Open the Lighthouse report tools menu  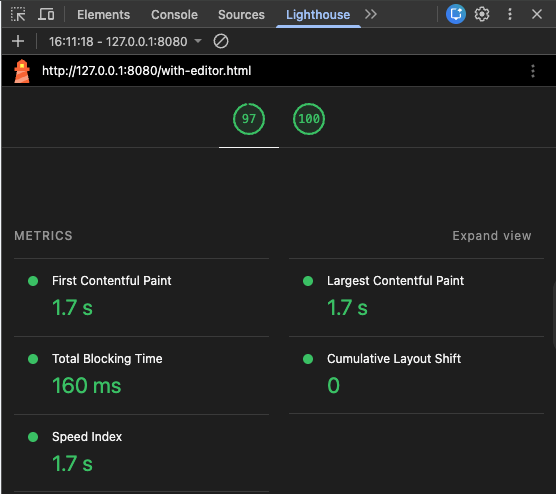533,71
